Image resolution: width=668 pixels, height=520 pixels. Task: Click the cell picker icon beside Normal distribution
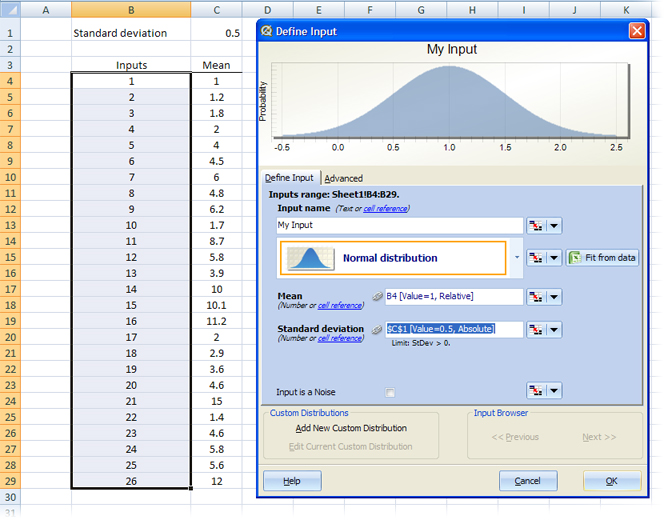click(536, 258)
